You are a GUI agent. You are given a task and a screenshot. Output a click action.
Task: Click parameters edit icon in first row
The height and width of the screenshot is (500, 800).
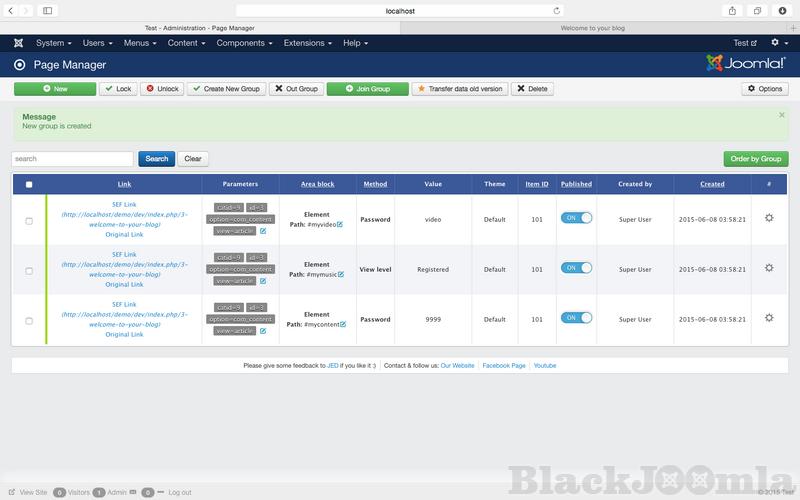click(263, 231)
